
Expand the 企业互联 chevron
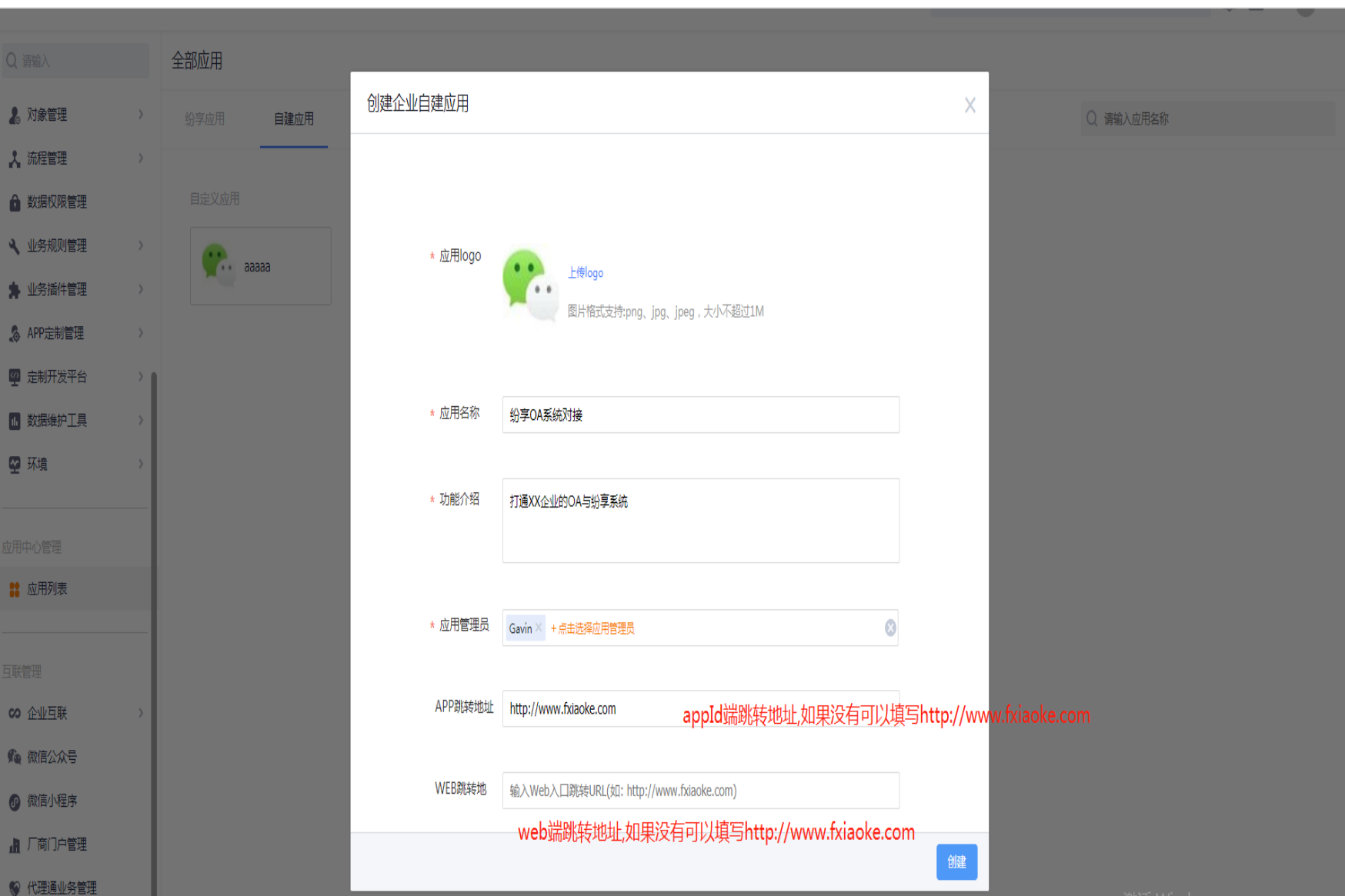click(141, 713)
